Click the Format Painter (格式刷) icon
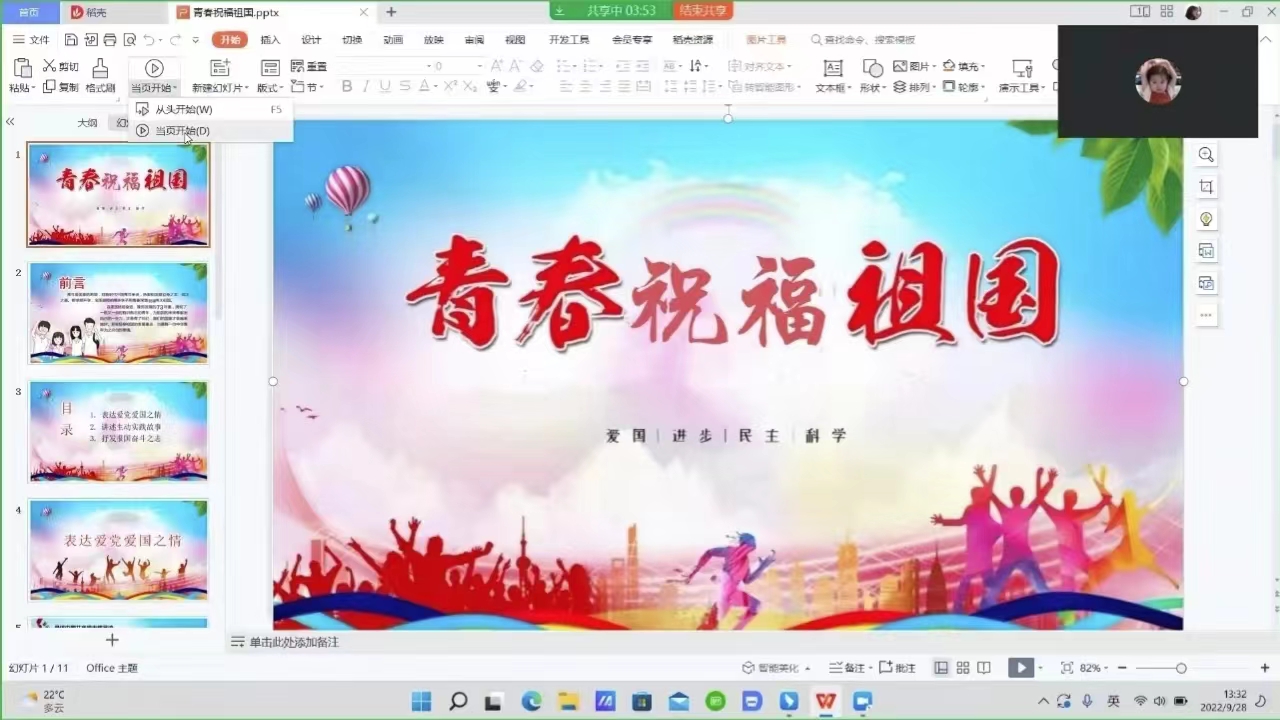This screenshot has height=720, width=1280. tap(99, 69)
